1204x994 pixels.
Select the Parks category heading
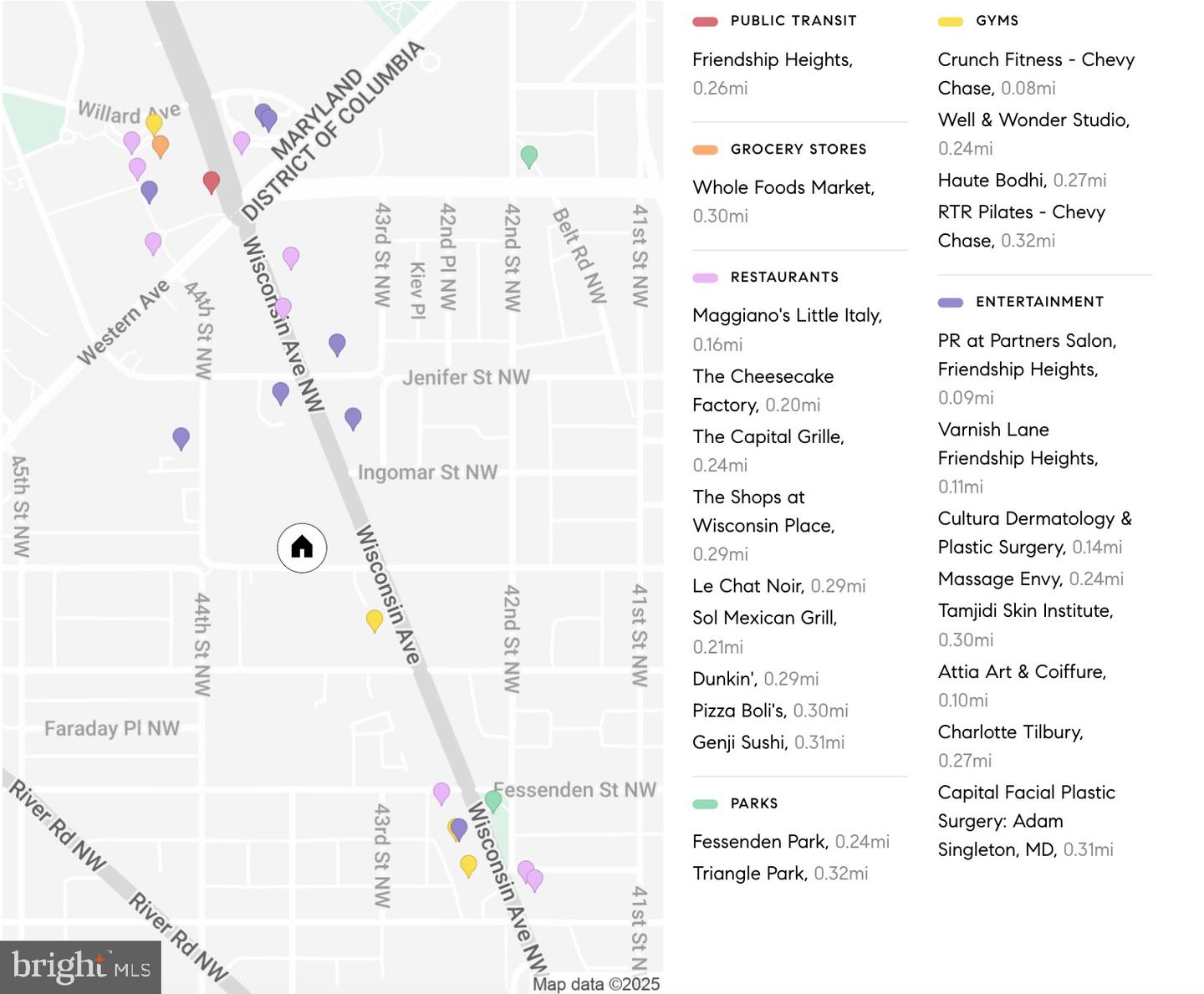[754, 803]
